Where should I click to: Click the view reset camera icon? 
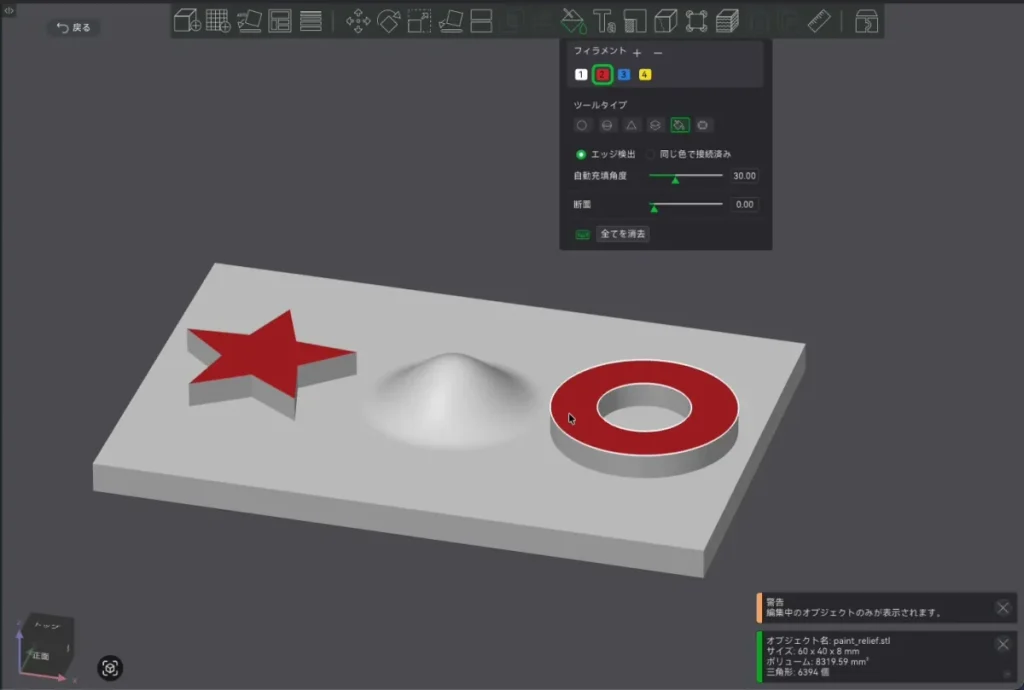tap(110, 668)
